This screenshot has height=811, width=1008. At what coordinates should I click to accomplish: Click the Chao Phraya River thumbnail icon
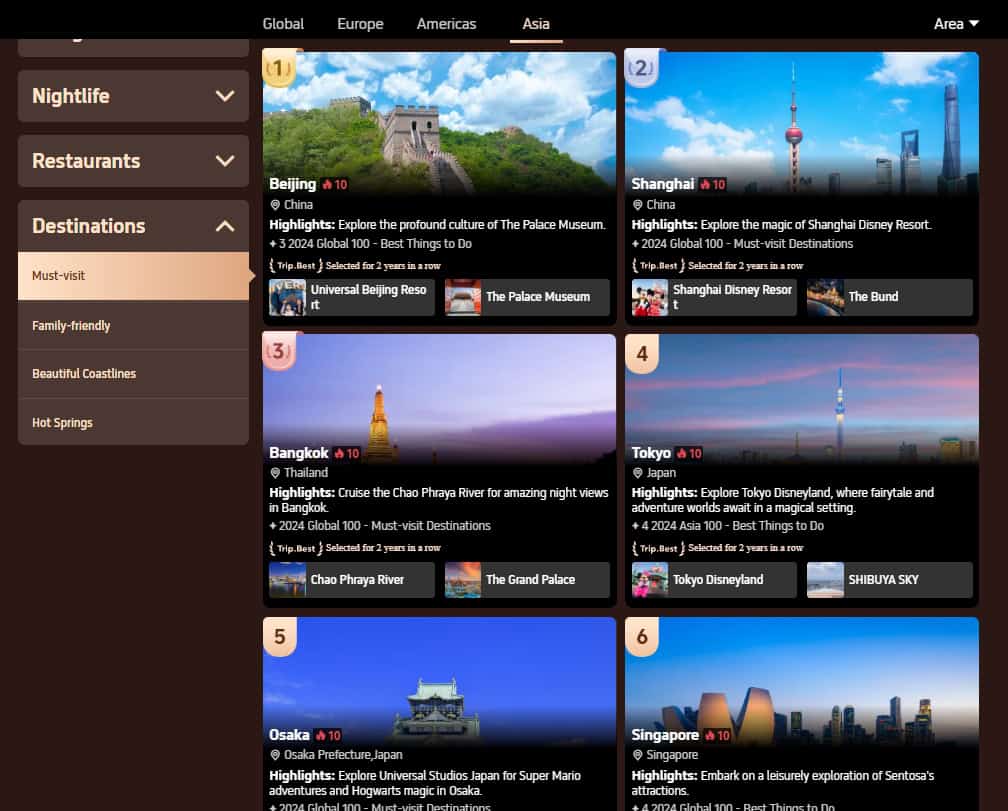(x=287, y=580)
